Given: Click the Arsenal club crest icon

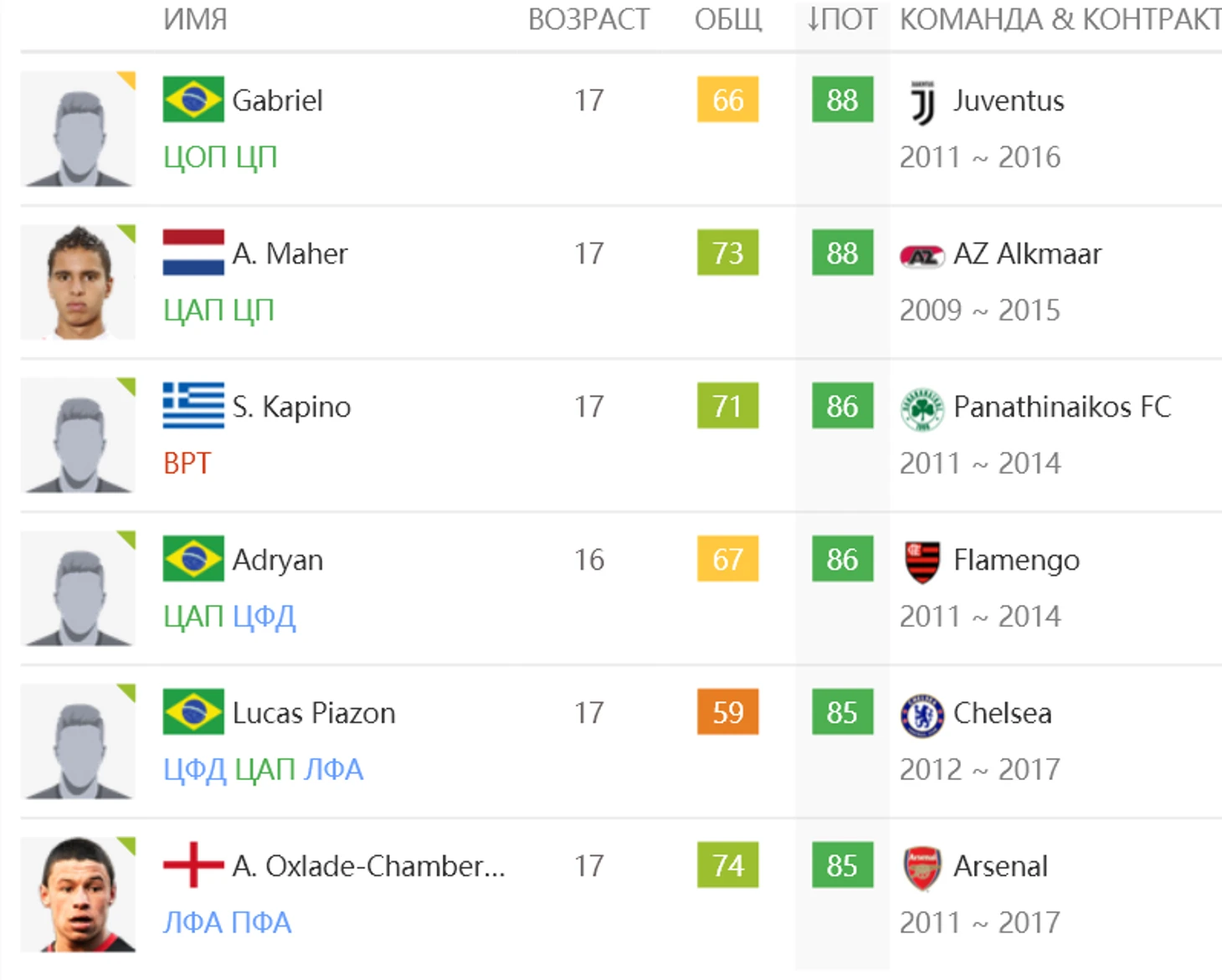Looking at the screenshot, I should coord(922,868).
